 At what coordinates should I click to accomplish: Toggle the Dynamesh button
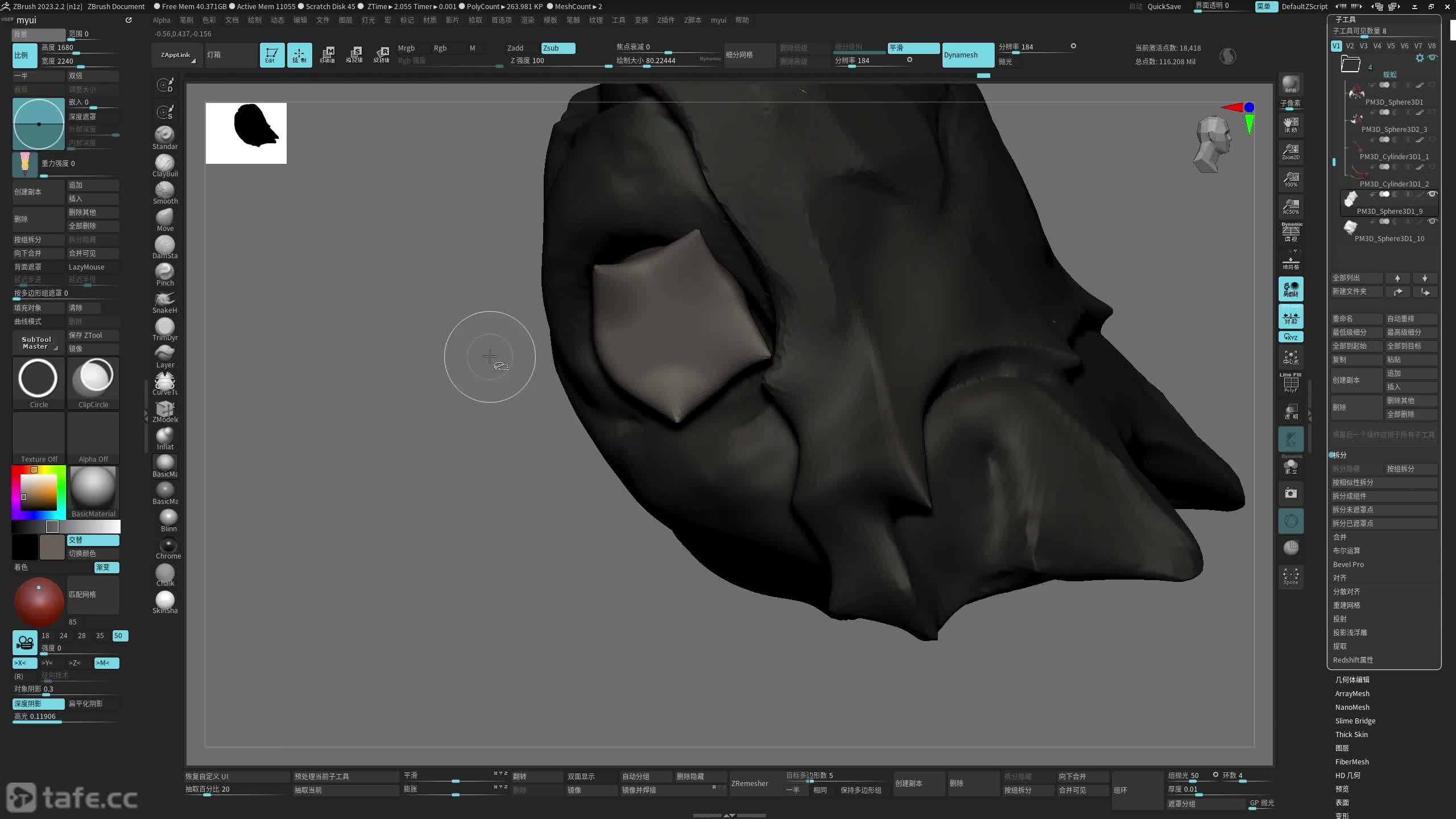(967, 55)
